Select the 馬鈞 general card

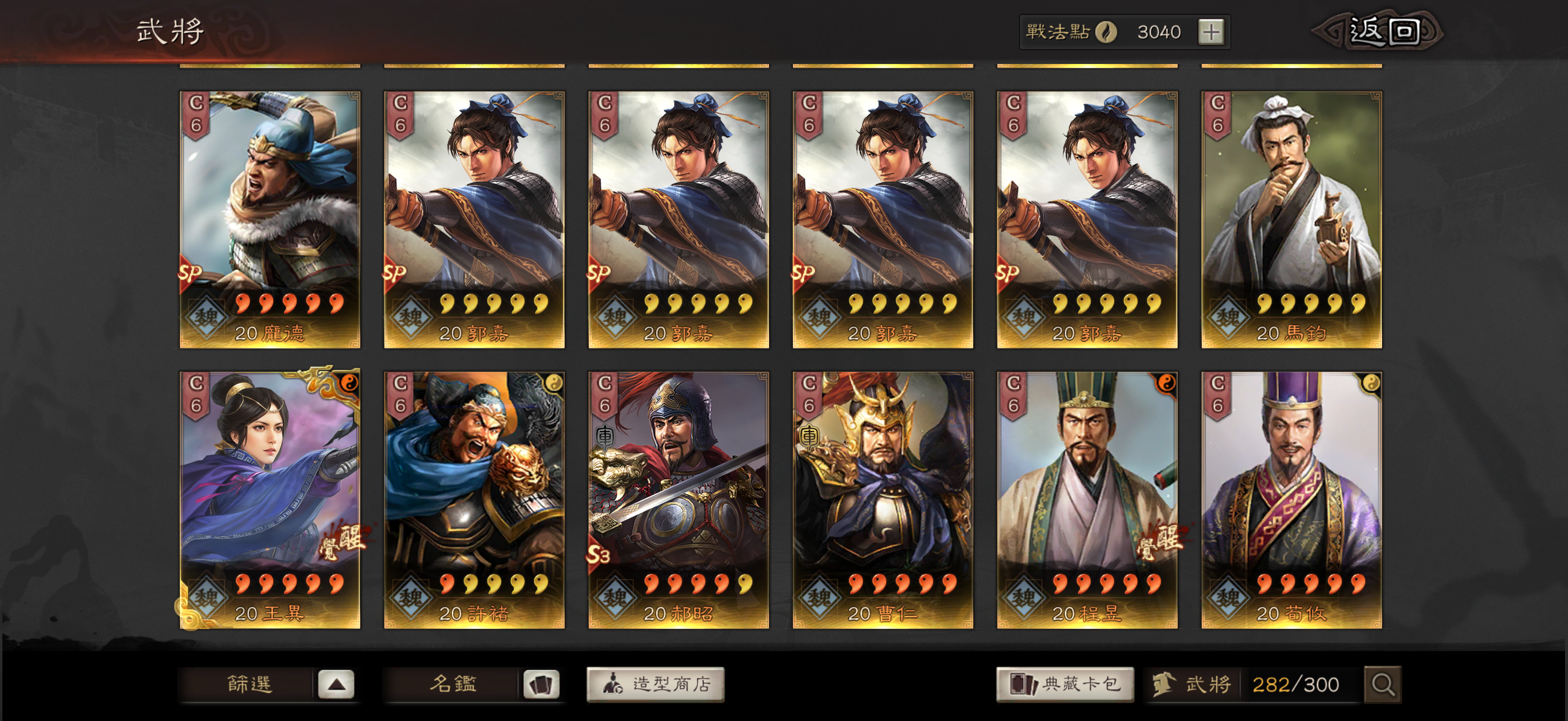tap(1291, 219)
